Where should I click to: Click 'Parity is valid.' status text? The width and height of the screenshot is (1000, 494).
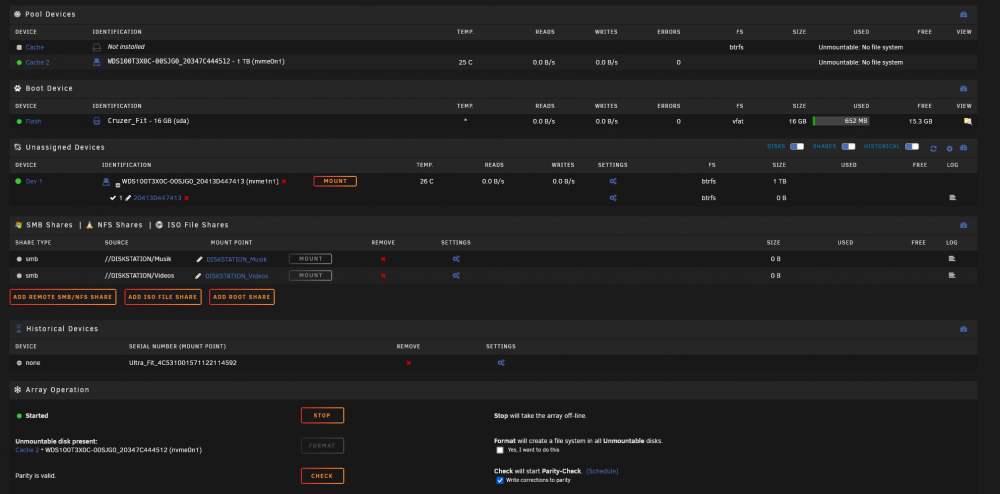35,476
